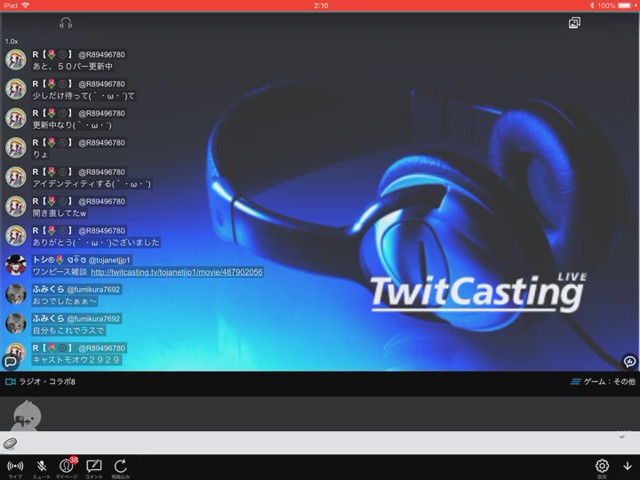Viewport: 640px width, 480px height.
Task: Tap the comment 自分もこれでラスで
Action: 69,330
